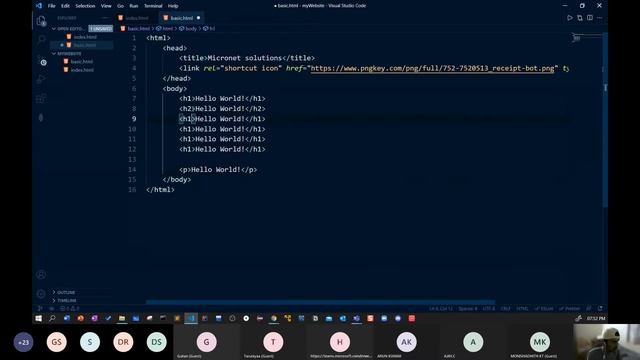This screenshot has width=640, height=360.
Task: Open notifications bell in the status bar
Action: click(600, 309)
